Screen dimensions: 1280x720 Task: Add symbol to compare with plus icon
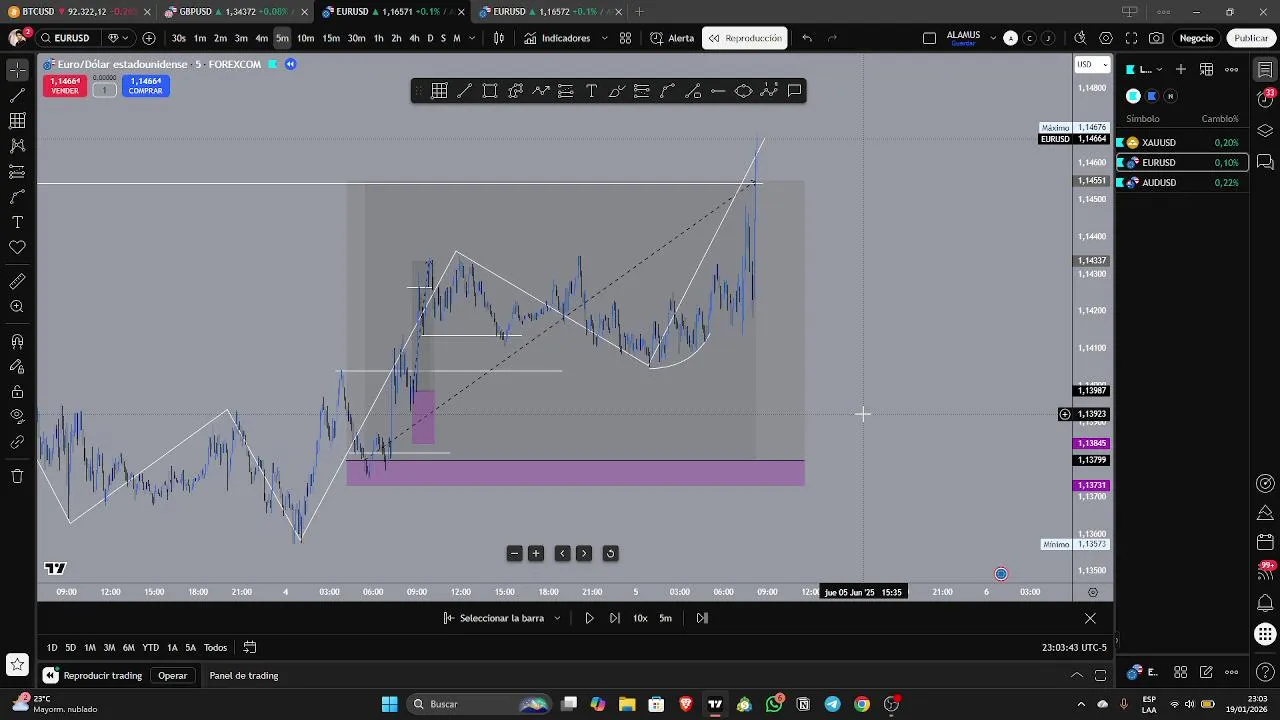coord(149,38)
